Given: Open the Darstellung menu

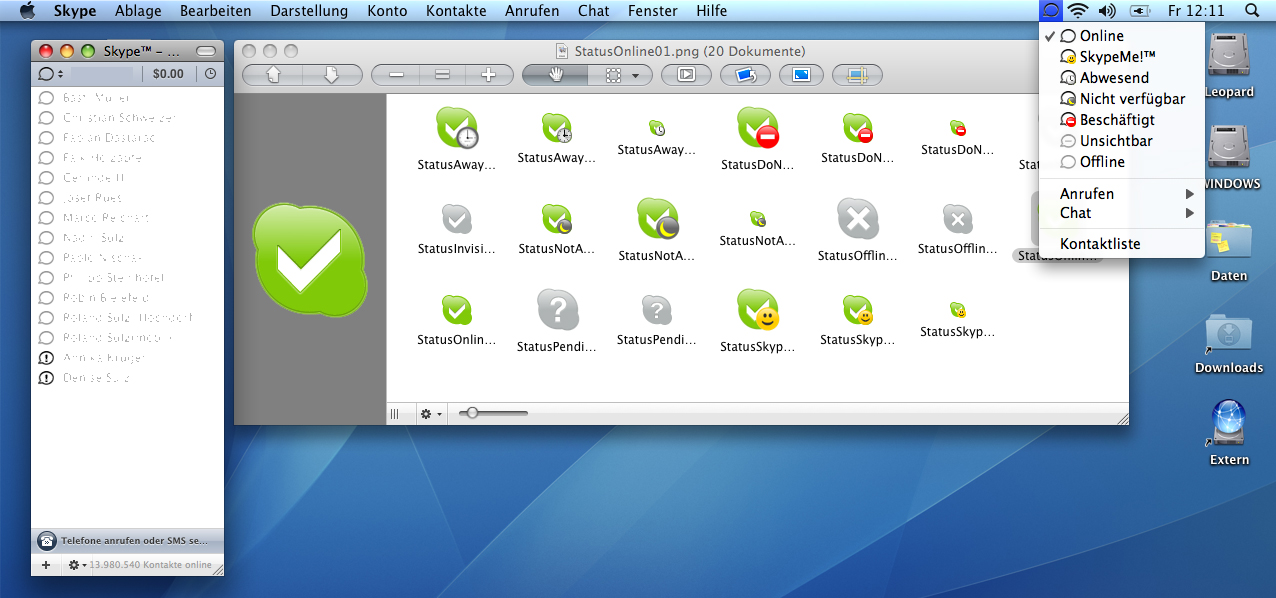Looking at the screenshot, I should point(309,11).
